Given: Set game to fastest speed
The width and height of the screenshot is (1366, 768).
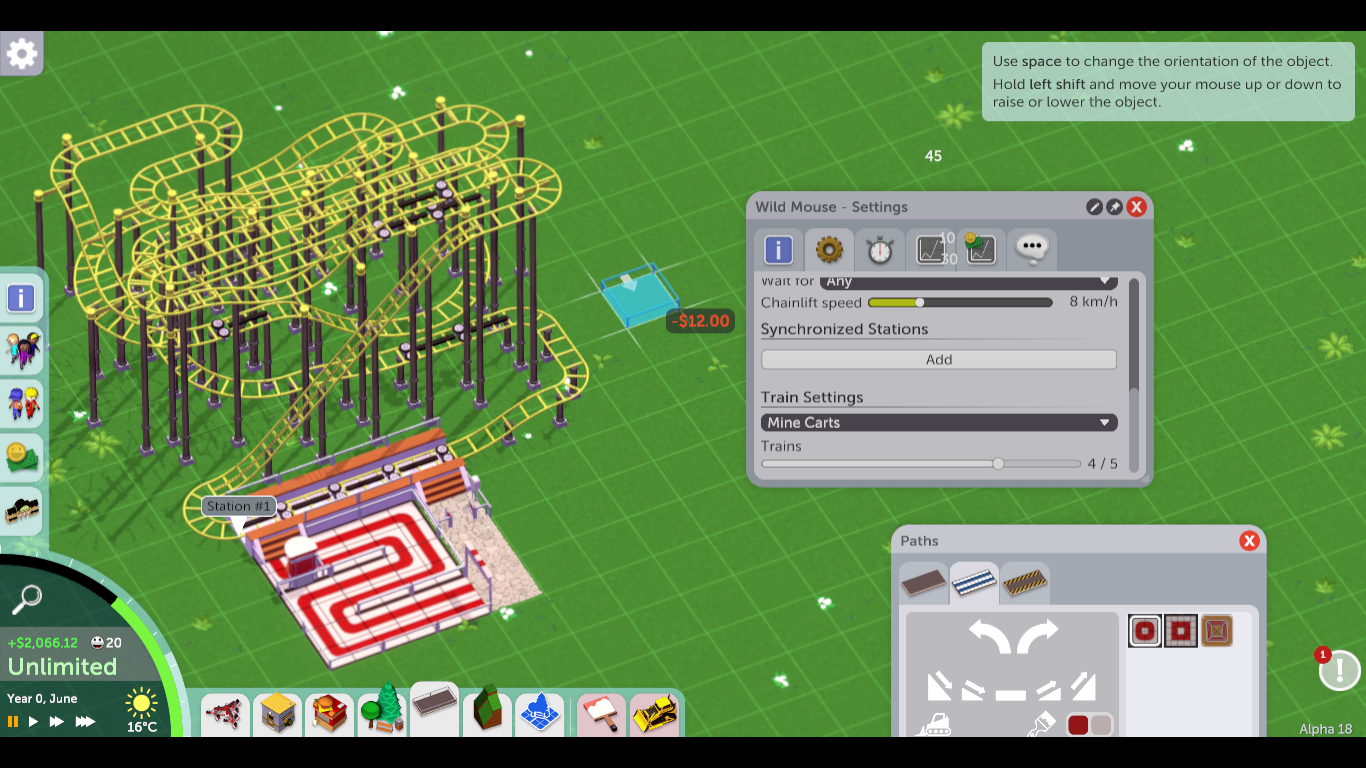Looking at the screenshot, I should tap(86, 721).
